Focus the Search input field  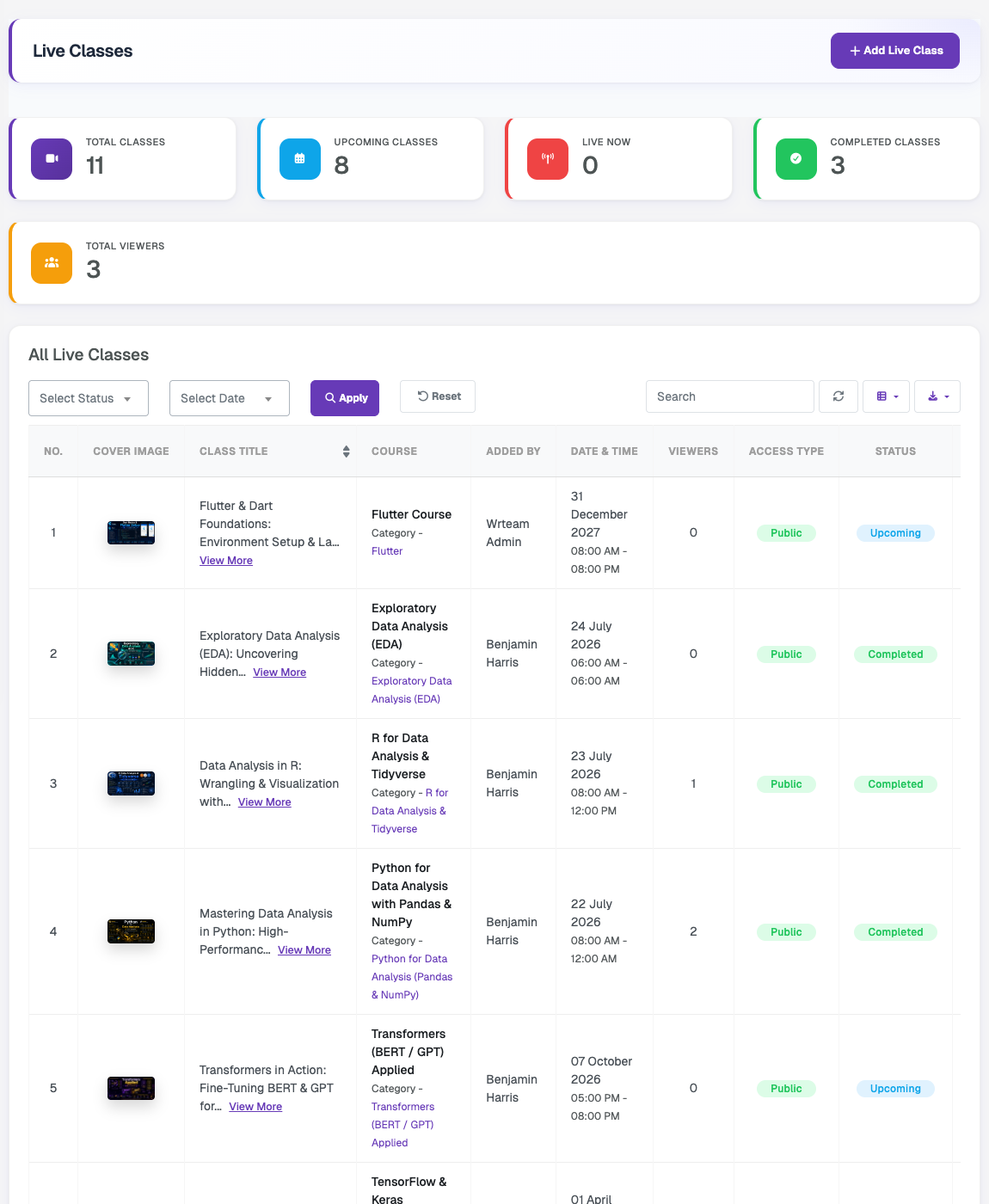pos(730,396)
